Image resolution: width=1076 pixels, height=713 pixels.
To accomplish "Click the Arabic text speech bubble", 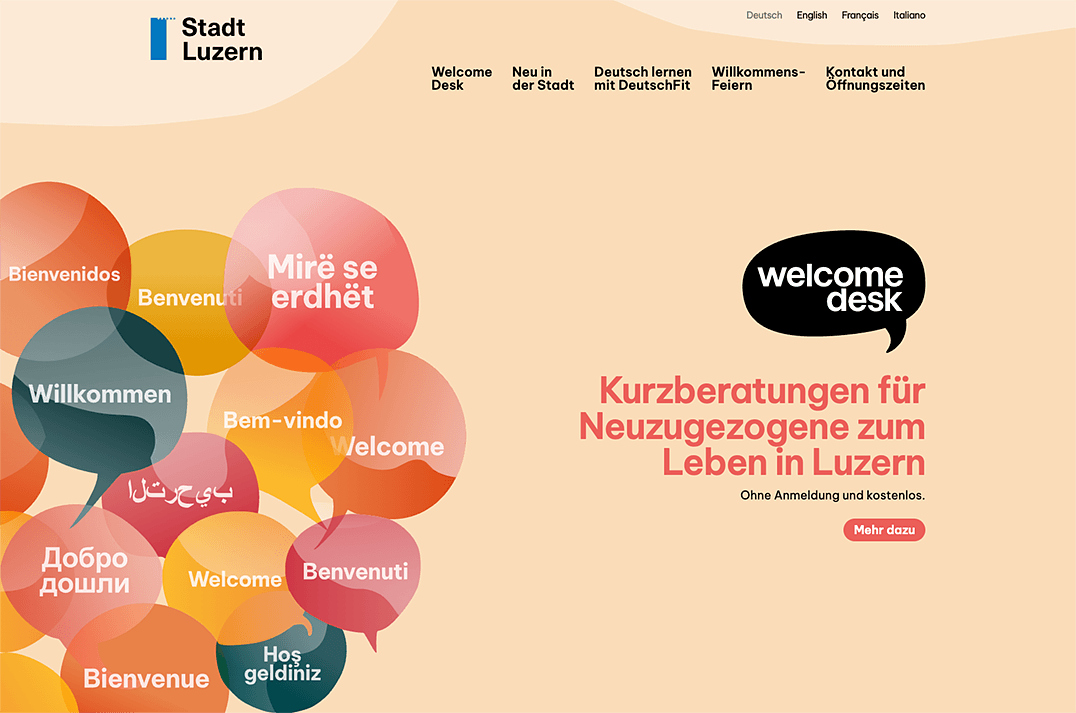I will tap(180, 492).
